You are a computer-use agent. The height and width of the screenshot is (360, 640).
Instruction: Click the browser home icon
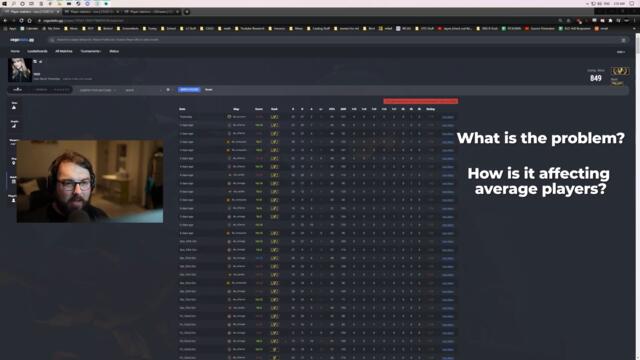click(29, 20)
